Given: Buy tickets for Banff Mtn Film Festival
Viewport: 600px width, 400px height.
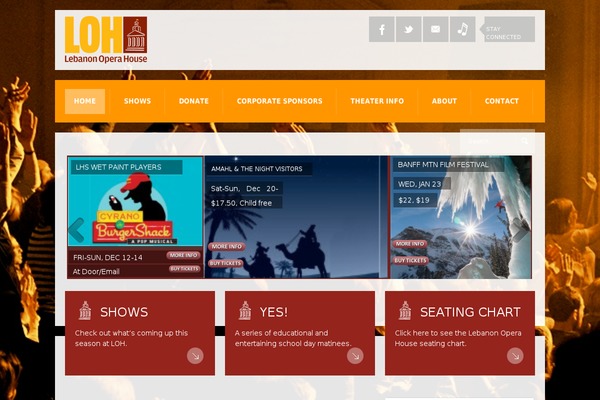Looking at the screenshot, I should coord(410,261).
